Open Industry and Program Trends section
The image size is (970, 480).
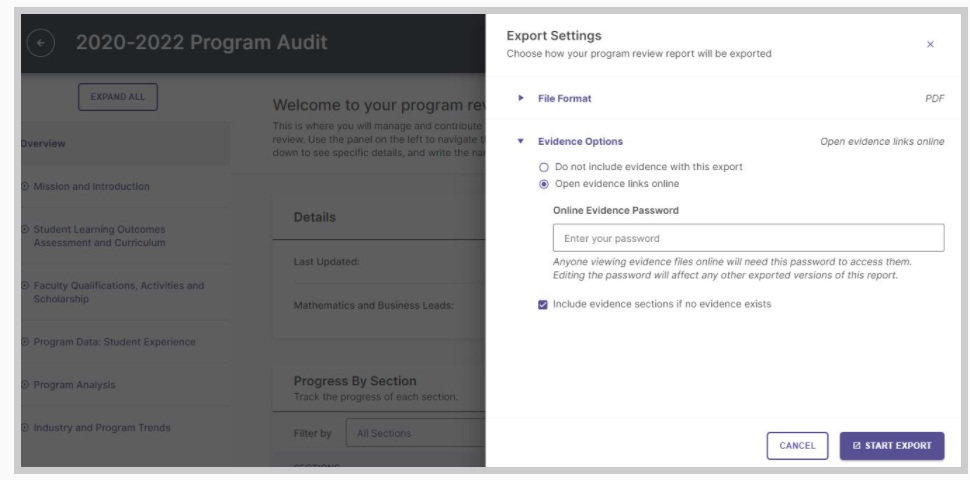pyautogui.click(x=102, y=427)
